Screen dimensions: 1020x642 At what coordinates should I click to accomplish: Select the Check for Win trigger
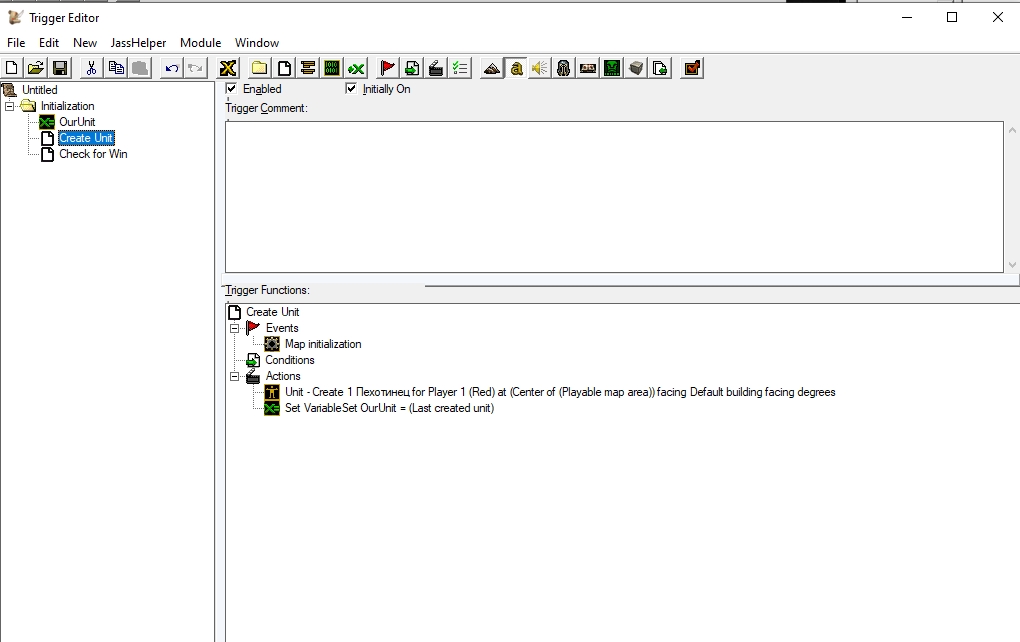coord(93,154)
